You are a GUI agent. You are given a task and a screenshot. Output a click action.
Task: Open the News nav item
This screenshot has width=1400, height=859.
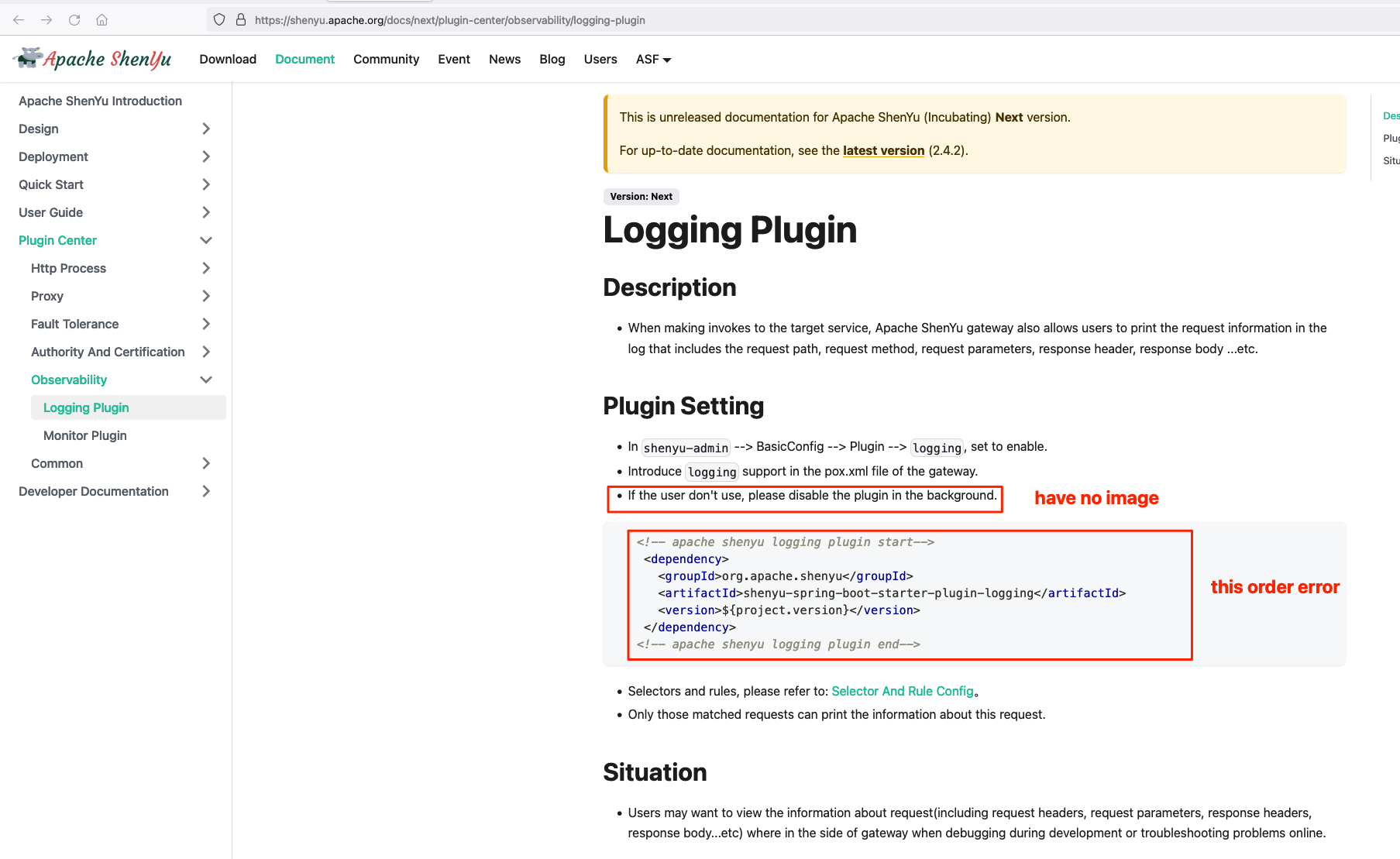pyautogui.click(x=504, y=59)
